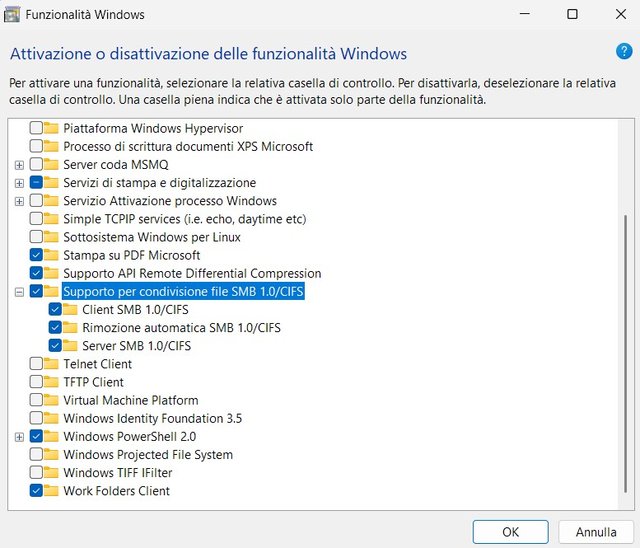Click folder icon beside Work Folders Client
This screenshot has width=640, height=548.
click(51, 490)
